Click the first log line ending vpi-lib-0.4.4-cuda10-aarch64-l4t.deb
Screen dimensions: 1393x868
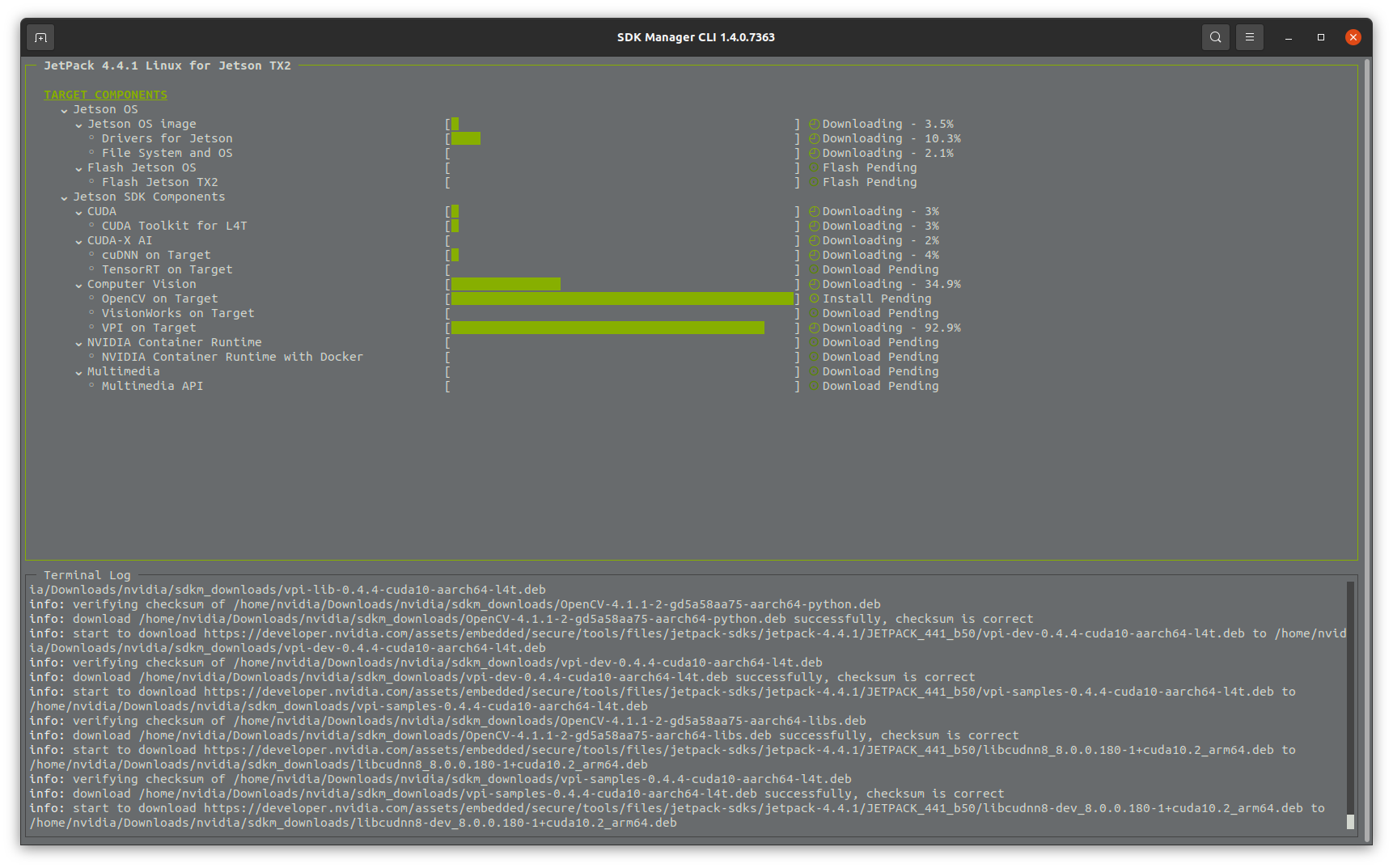287,590
